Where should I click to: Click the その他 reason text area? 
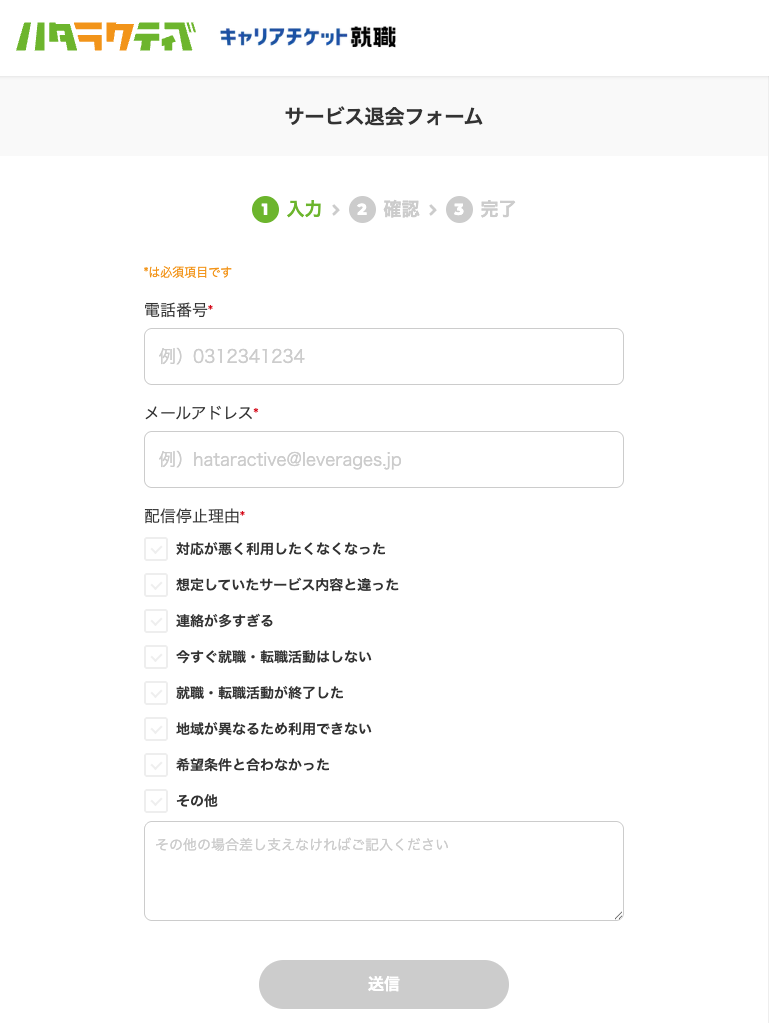(x=384, y=871)
